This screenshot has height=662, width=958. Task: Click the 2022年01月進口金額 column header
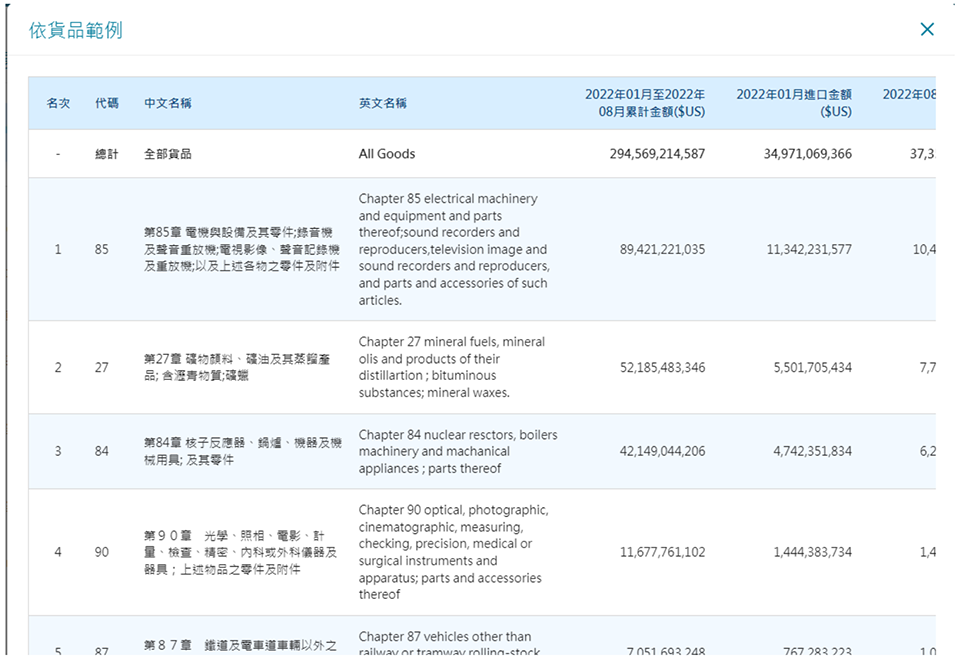click(x=794, y=103)
